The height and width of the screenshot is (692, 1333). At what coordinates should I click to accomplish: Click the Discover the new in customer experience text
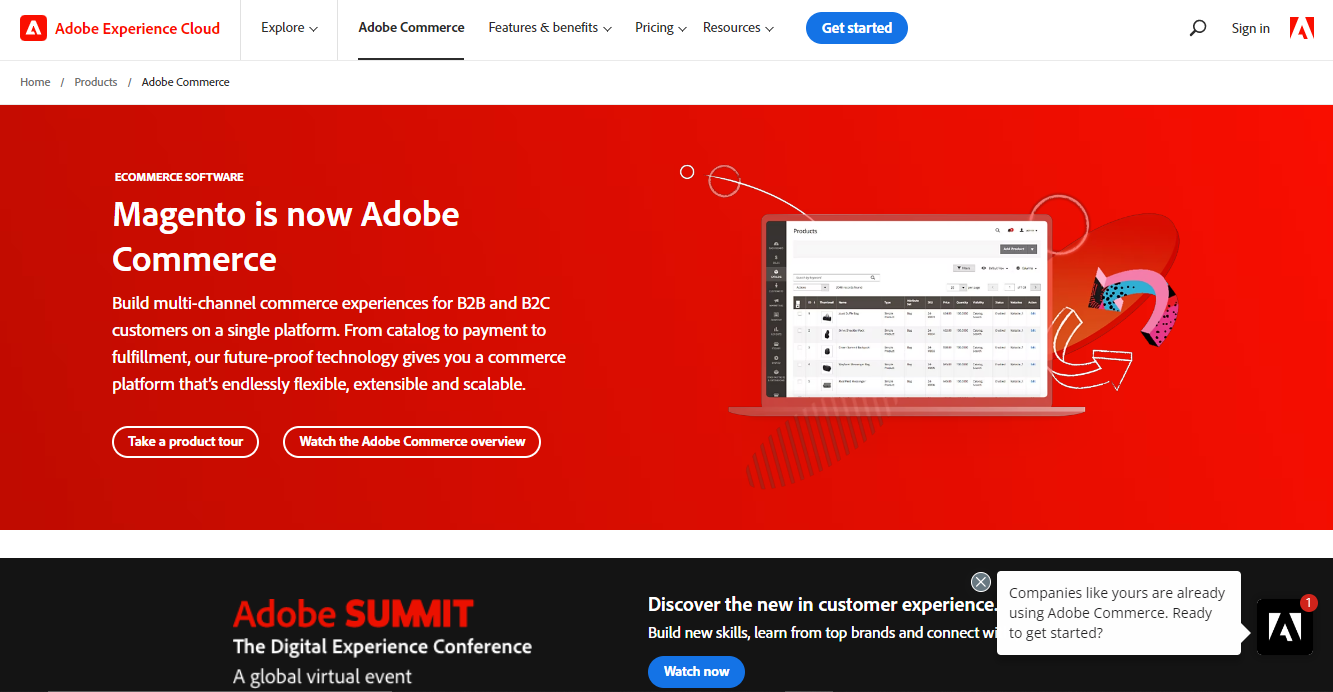[x=822, y=604]
